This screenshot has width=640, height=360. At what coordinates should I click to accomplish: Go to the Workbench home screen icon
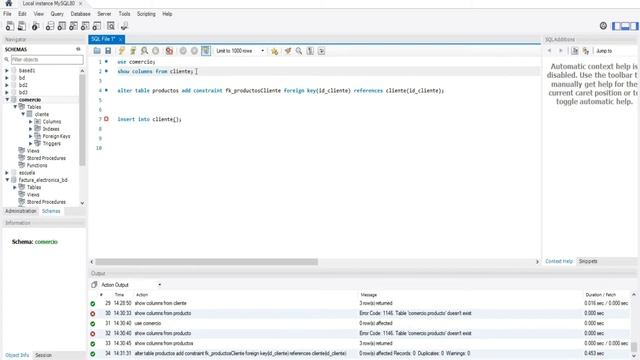click(9, 3)
